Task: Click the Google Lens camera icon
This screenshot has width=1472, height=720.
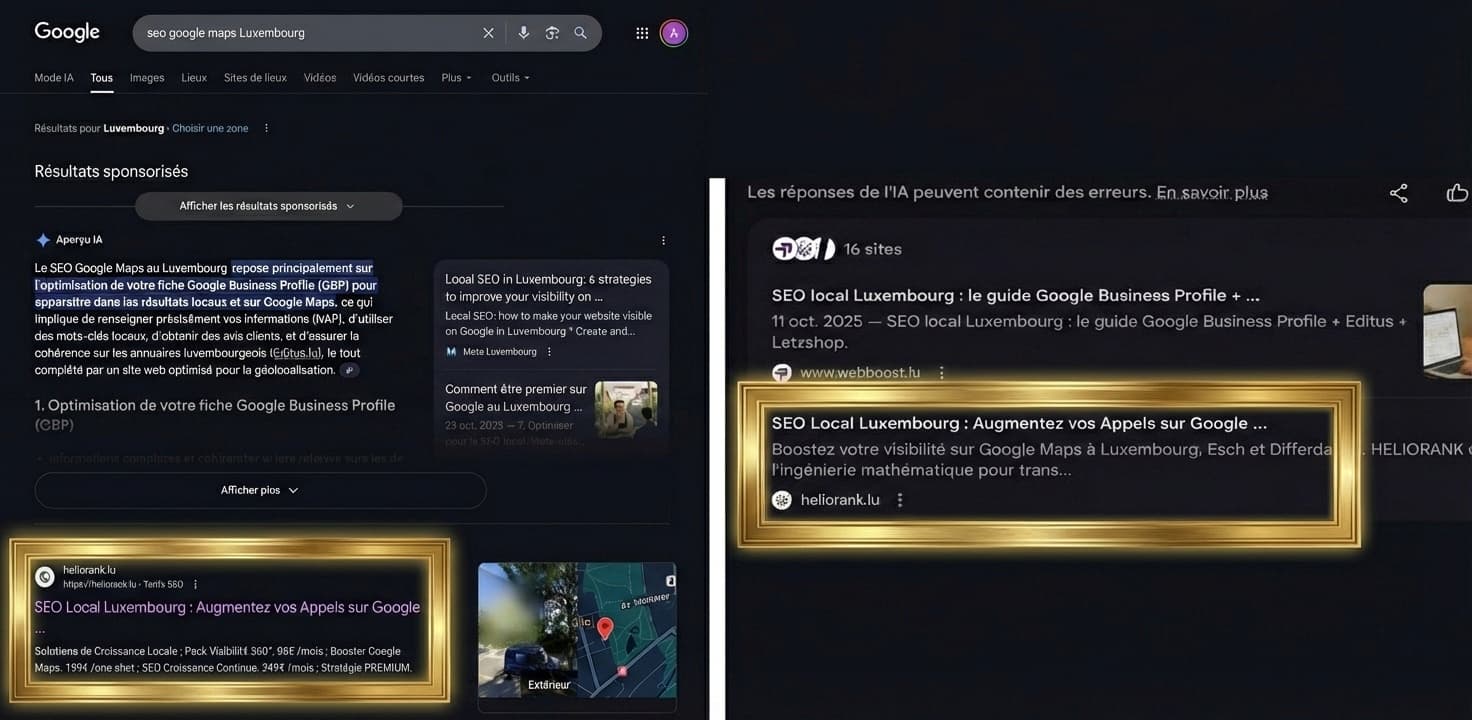Action: click(x=552, y=32)
